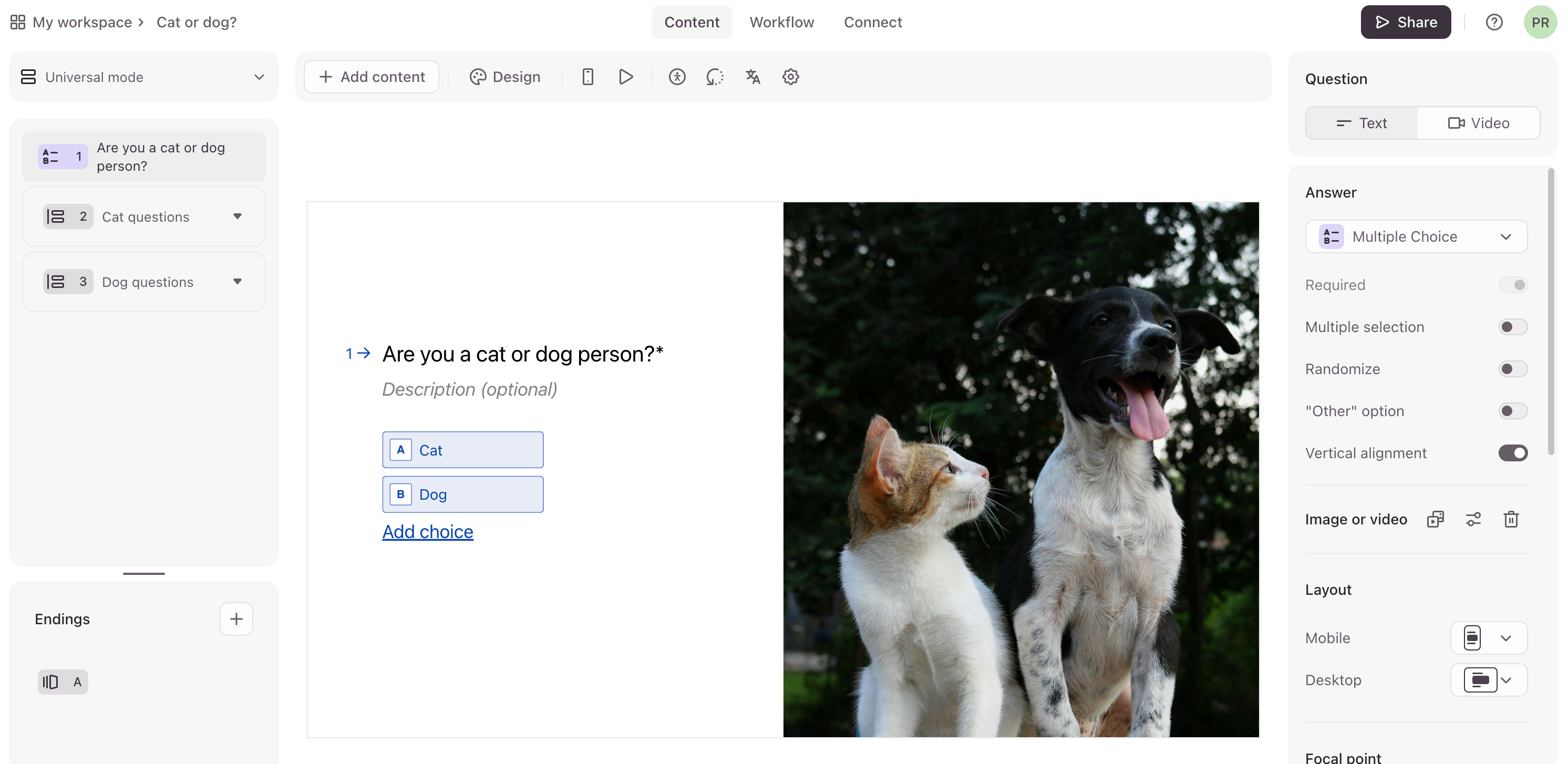Open the settings gear icon
Screen dimensions: 1568x764
791,77
